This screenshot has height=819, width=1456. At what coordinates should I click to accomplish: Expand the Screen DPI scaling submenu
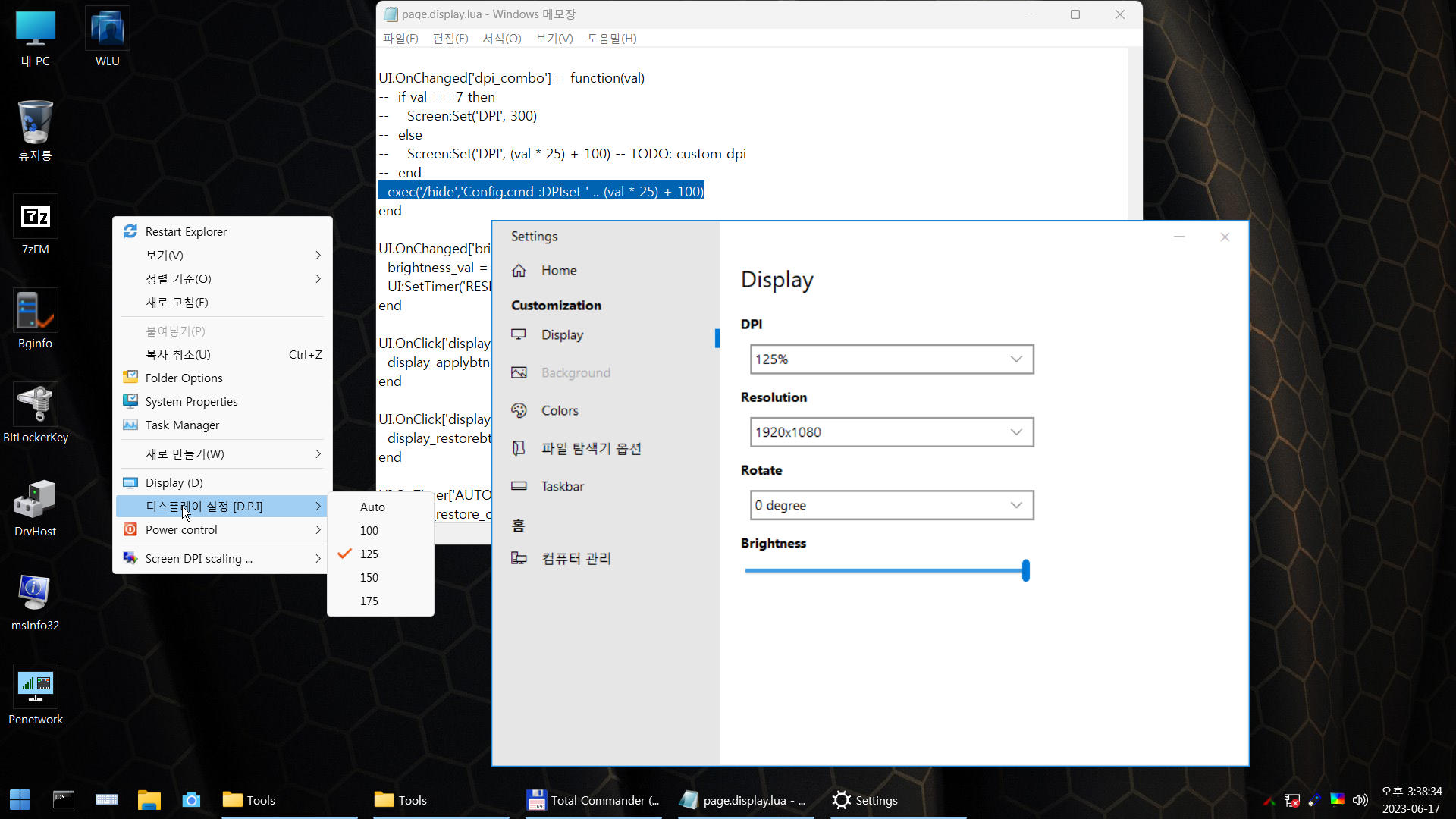tap(222, 558)
